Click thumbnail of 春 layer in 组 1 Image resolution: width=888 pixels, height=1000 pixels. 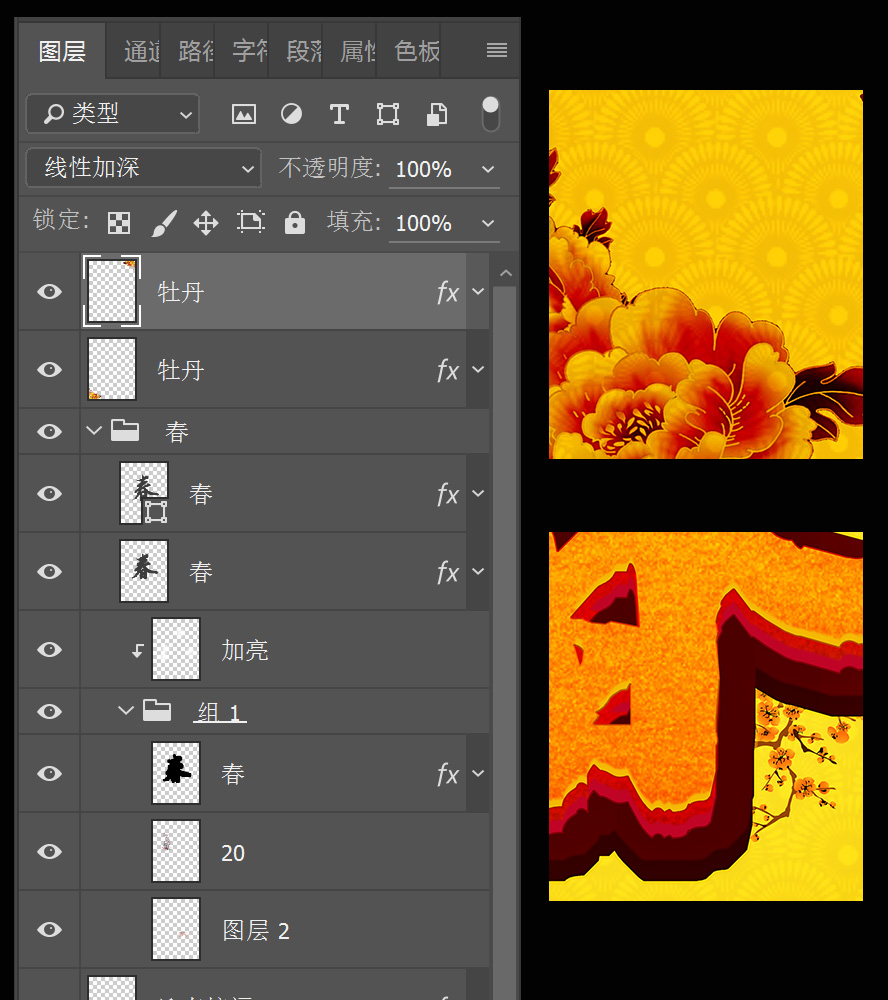coord(176,773)
